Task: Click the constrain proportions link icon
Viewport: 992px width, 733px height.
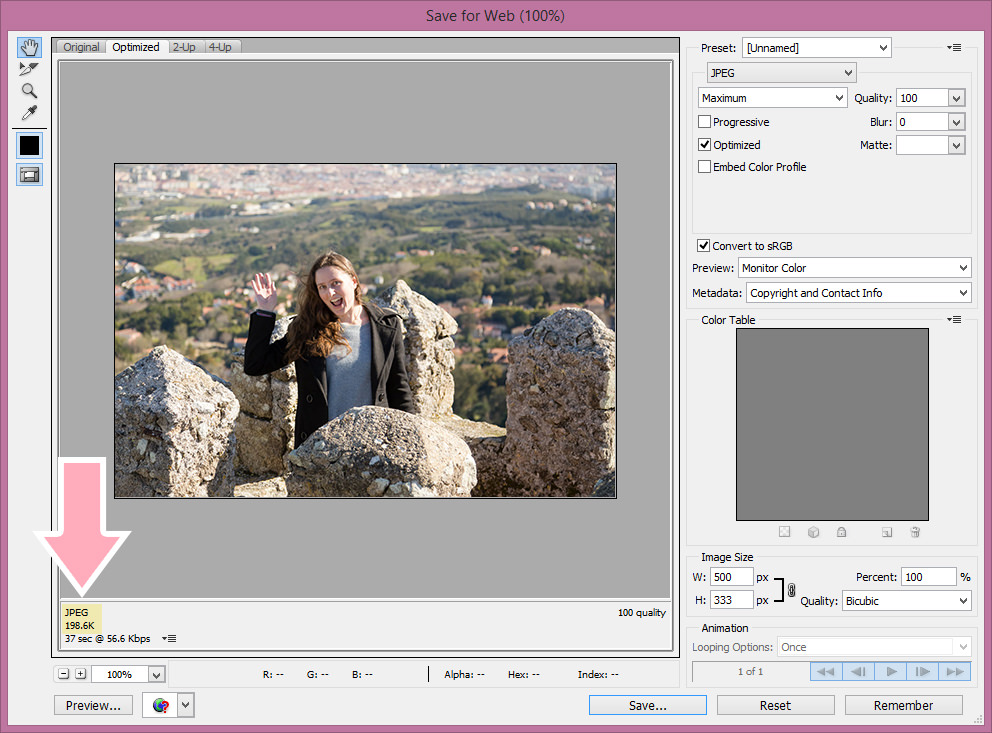Action: (792, 590)
